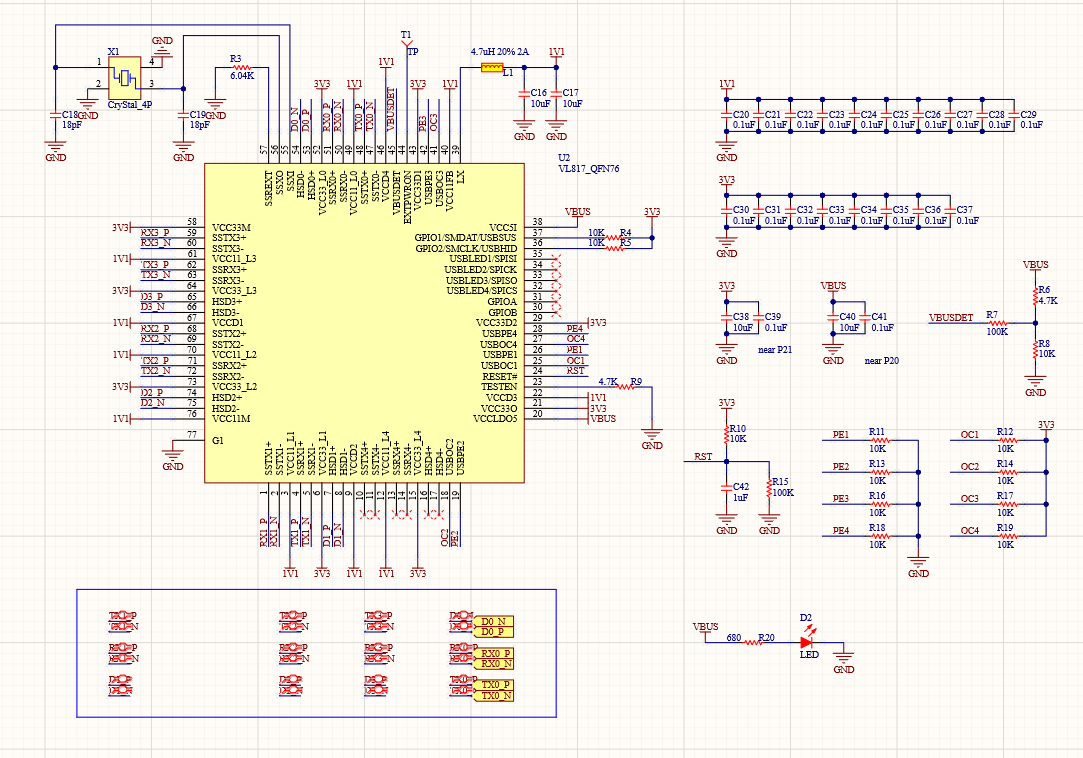Select the VBUSDET net label beside R7
Screen dimensions: 1083x758
pos(950,318)
